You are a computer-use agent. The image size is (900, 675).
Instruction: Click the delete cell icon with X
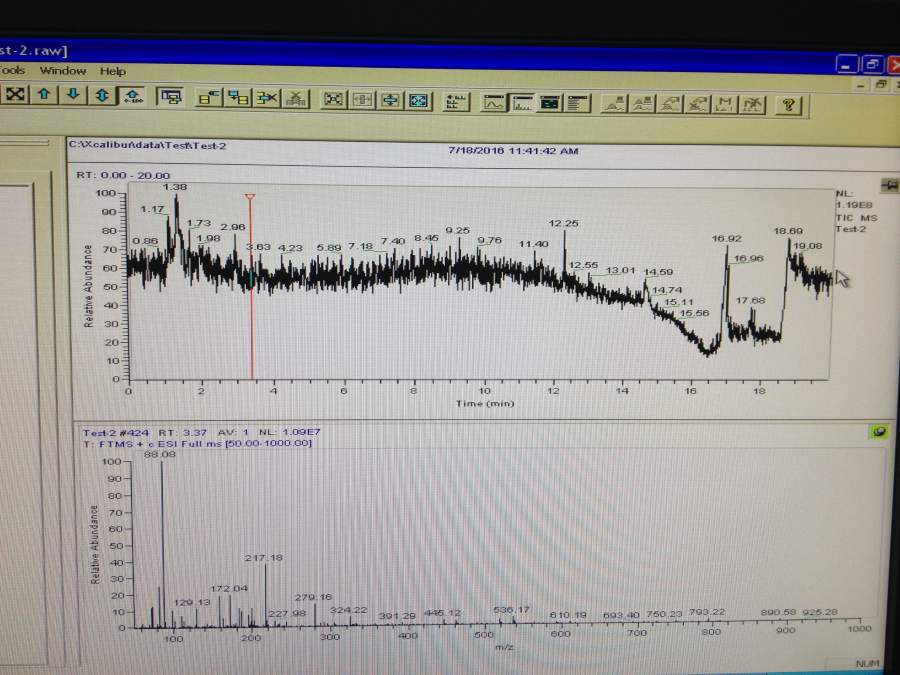pyautogui.click(x=267, y=99)
